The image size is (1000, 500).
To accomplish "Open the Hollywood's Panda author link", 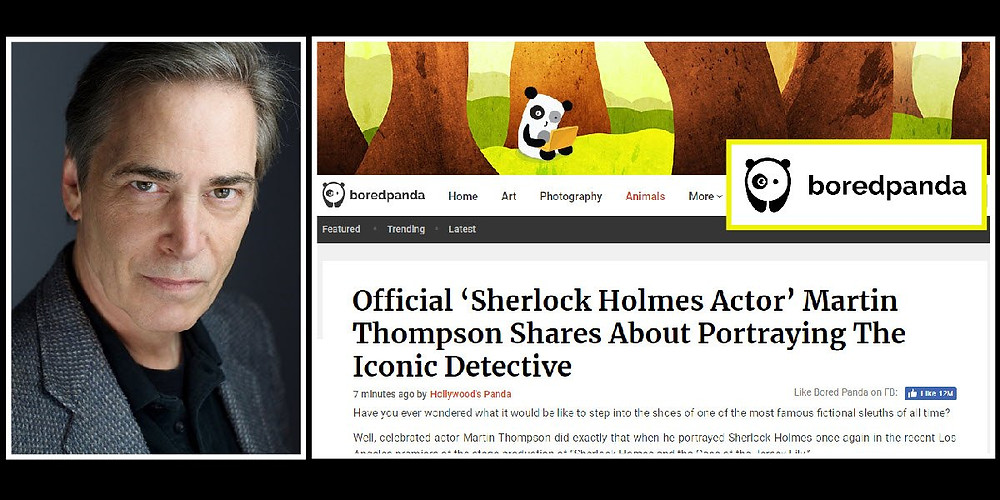I will click(471, 394).
